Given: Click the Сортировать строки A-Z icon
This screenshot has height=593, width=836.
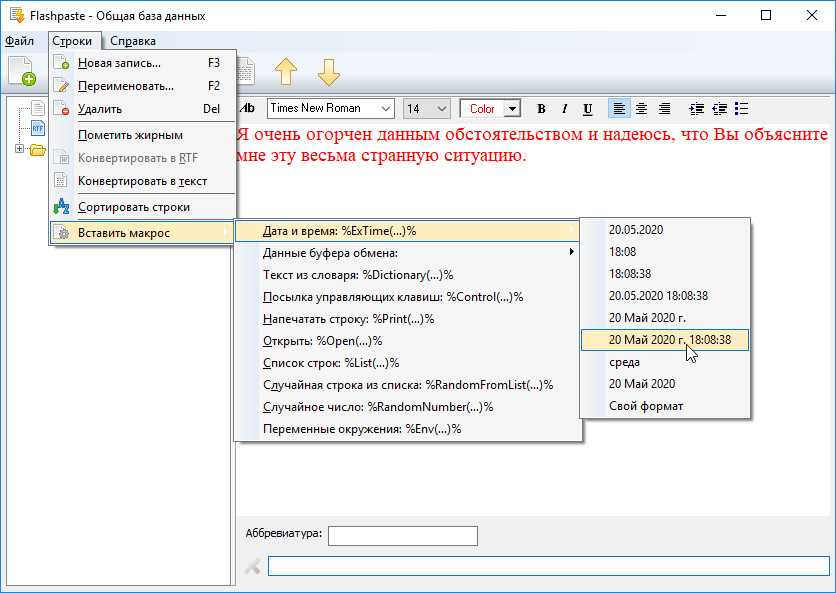Looking at the screenshot, I should (62, 207).
